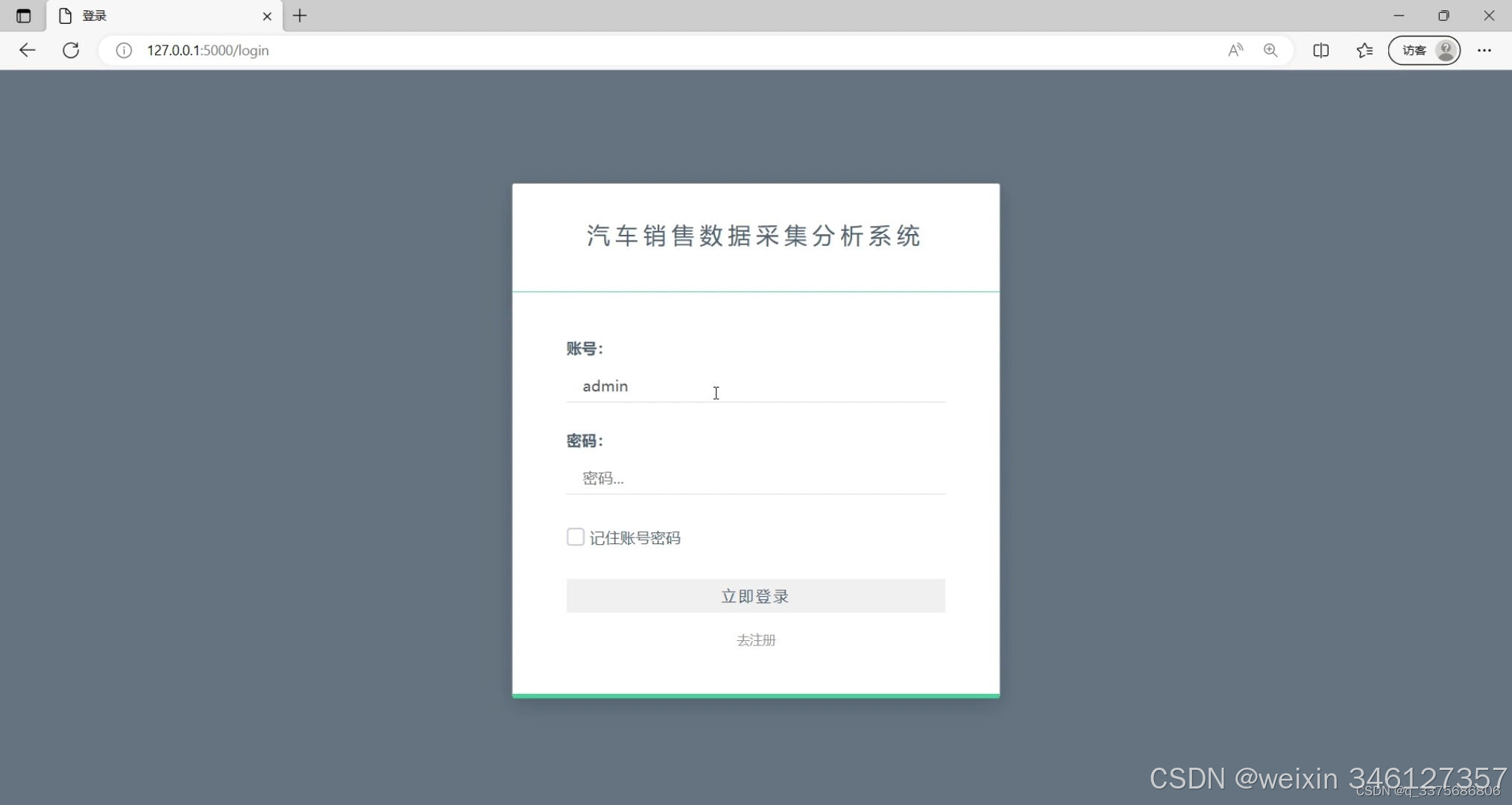This screenshot has height=805, width=1512.
Task: Click the browser back navigation icon
Action: coord(28,50)
